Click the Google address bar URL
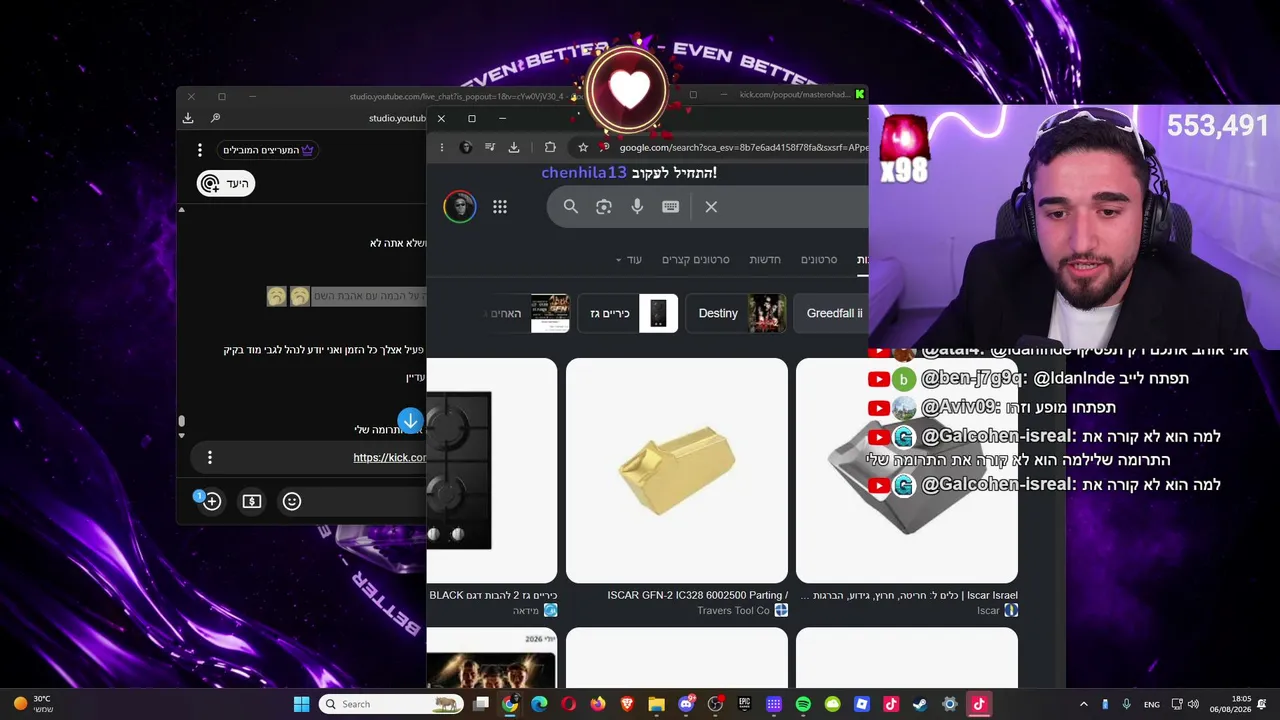The image size is (1280, 720). [743, 147]
